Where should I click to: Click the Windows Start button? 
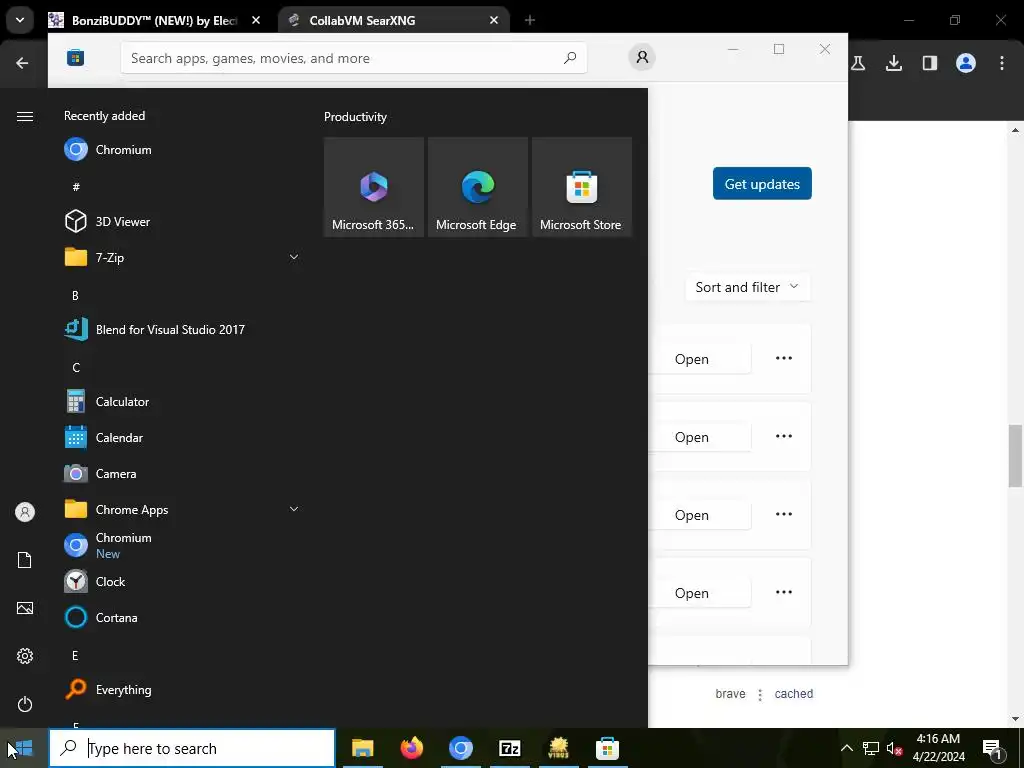tap(24, 748)
